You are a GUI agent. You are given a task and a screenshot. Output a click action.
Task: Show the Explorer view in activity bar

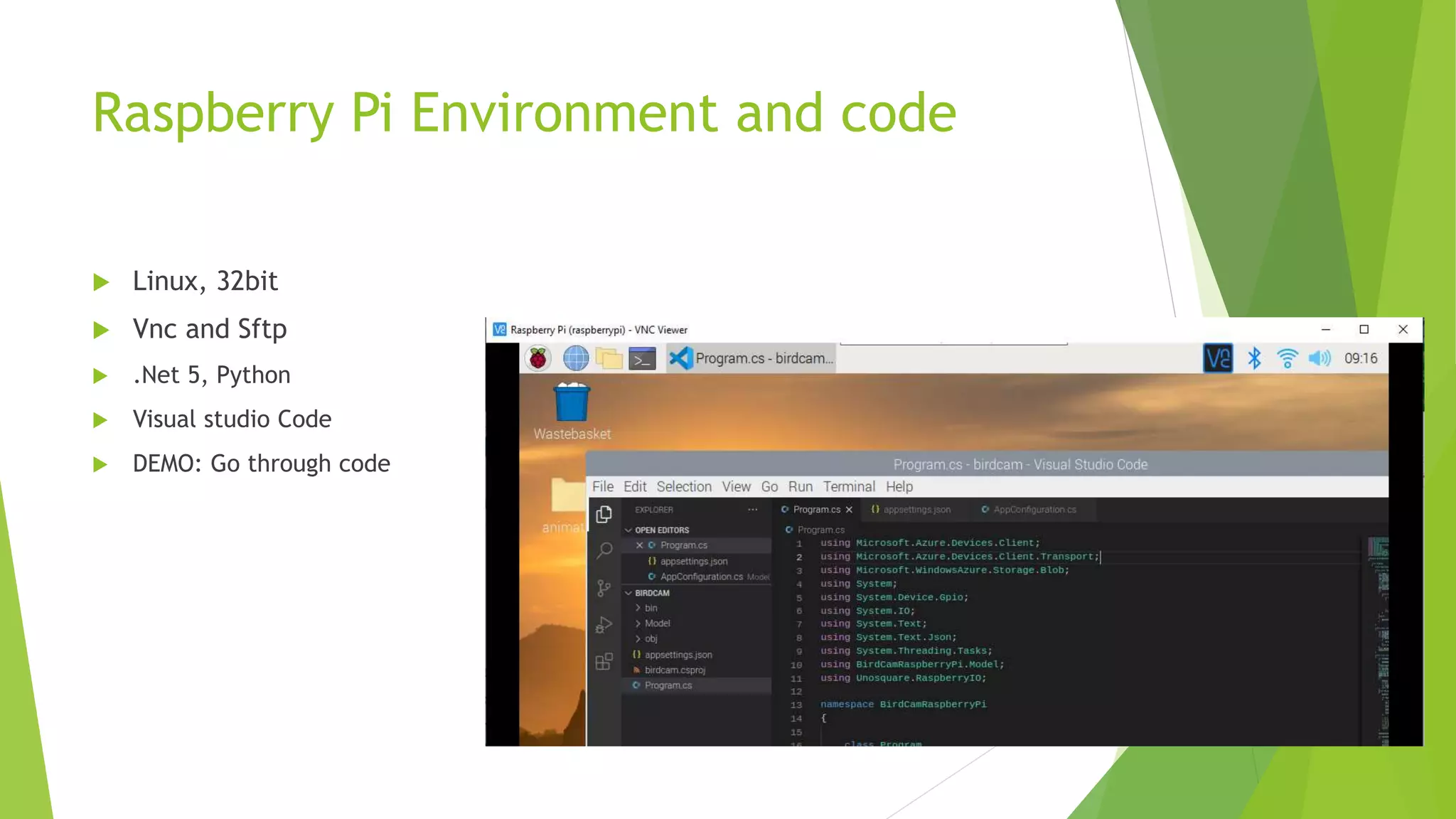tap(604, 515)
